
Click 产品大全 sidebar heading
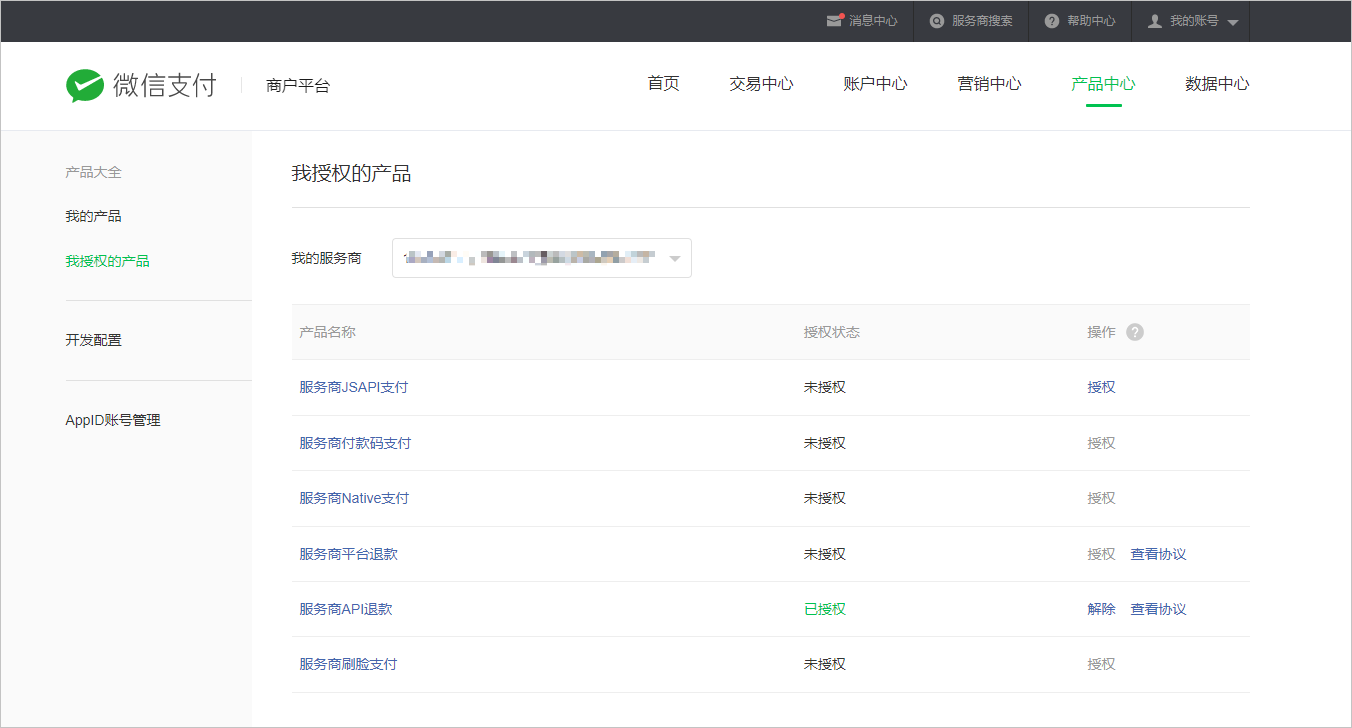click(x=93, y=172)
